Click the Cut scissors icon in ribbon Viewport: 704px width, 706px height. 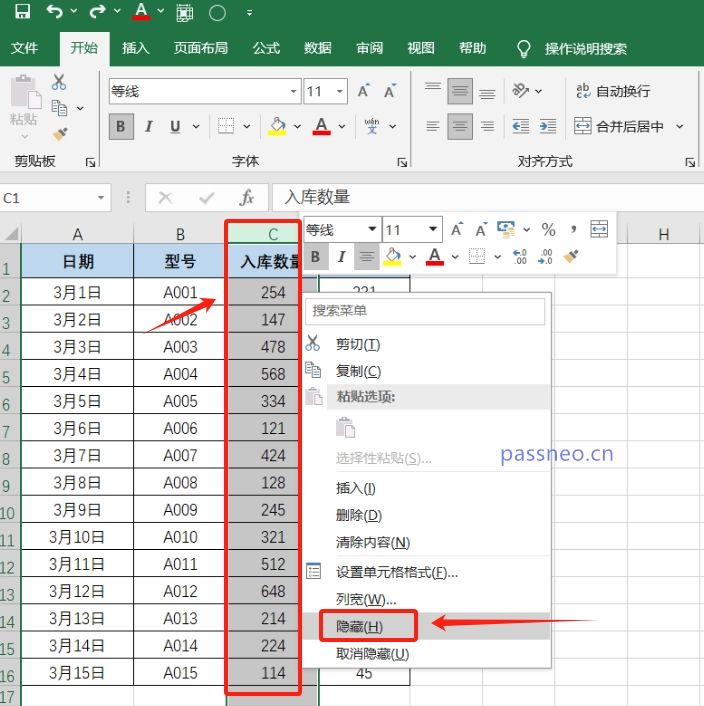59,82
